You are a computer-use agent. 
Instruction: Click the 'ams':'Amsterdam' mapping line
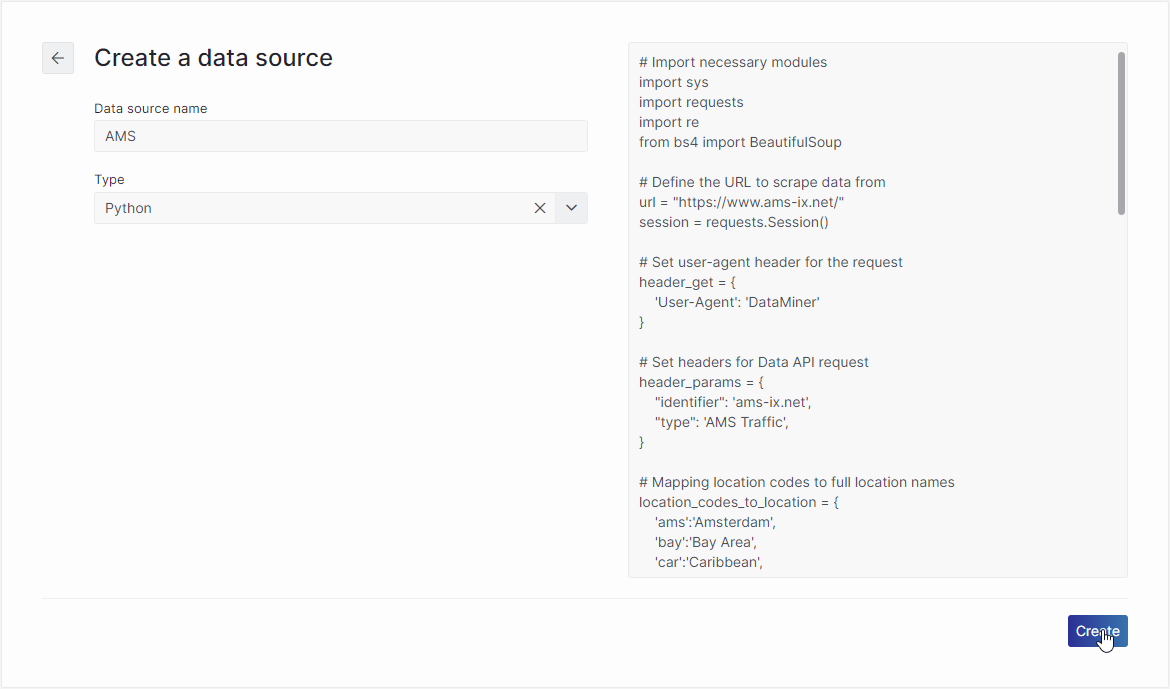click(715, 523)
